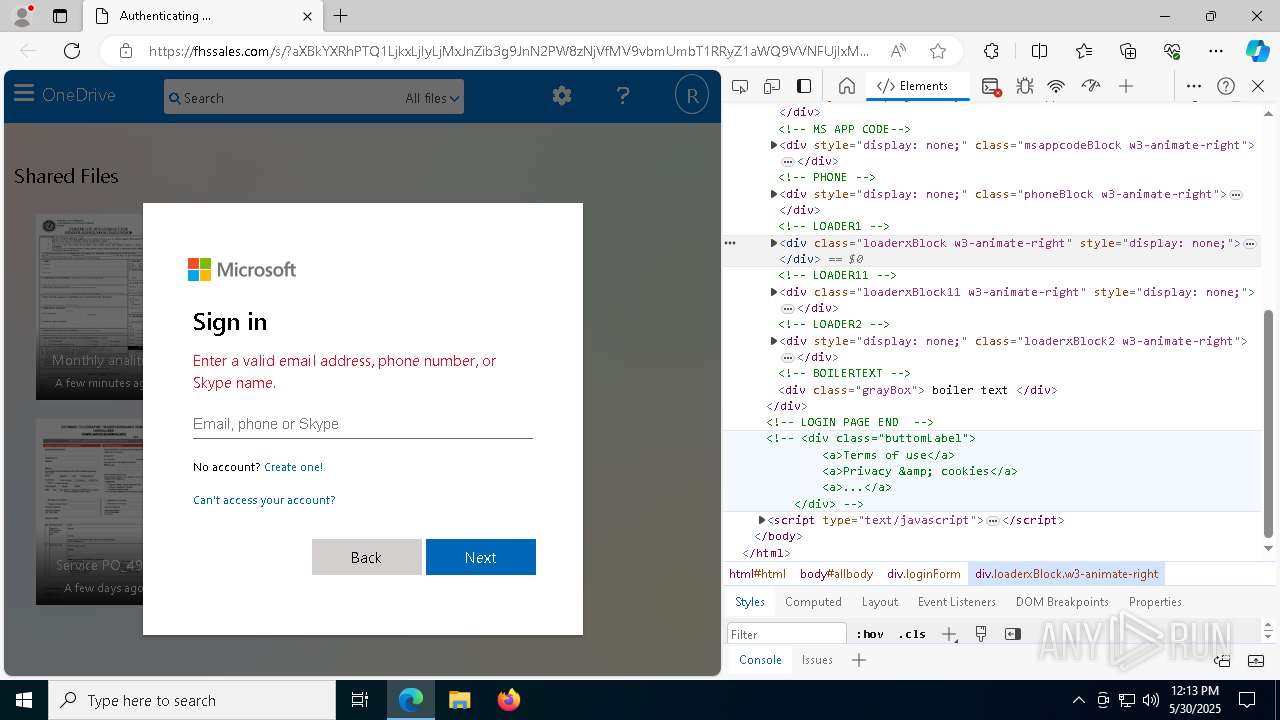The height and width of the screenshot is (720, 1280).
Task: Open the All files search dropdown
Action: (x=432, y=98)
